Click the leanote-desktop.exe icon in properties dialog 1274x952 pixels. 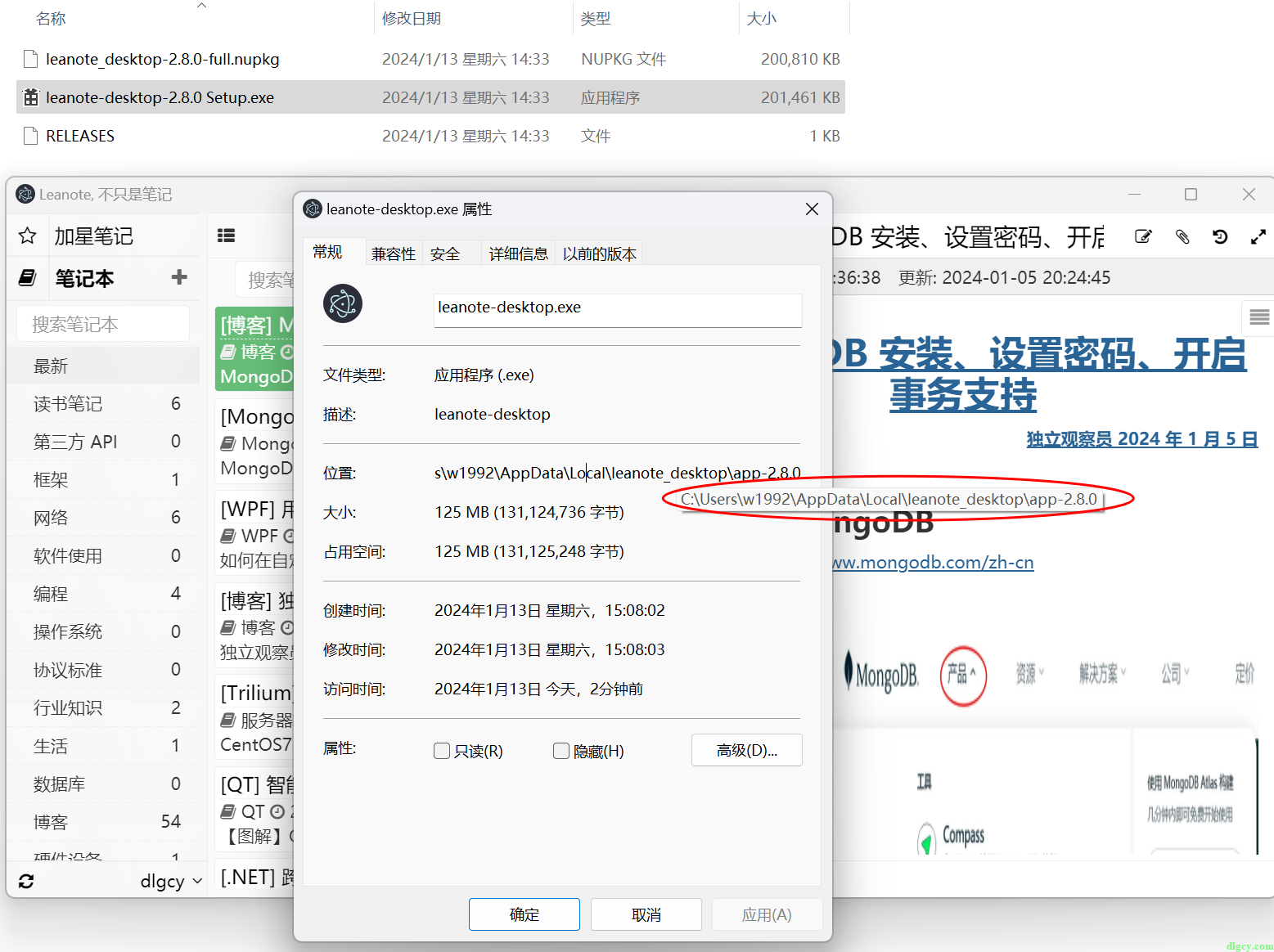point(343,303)
